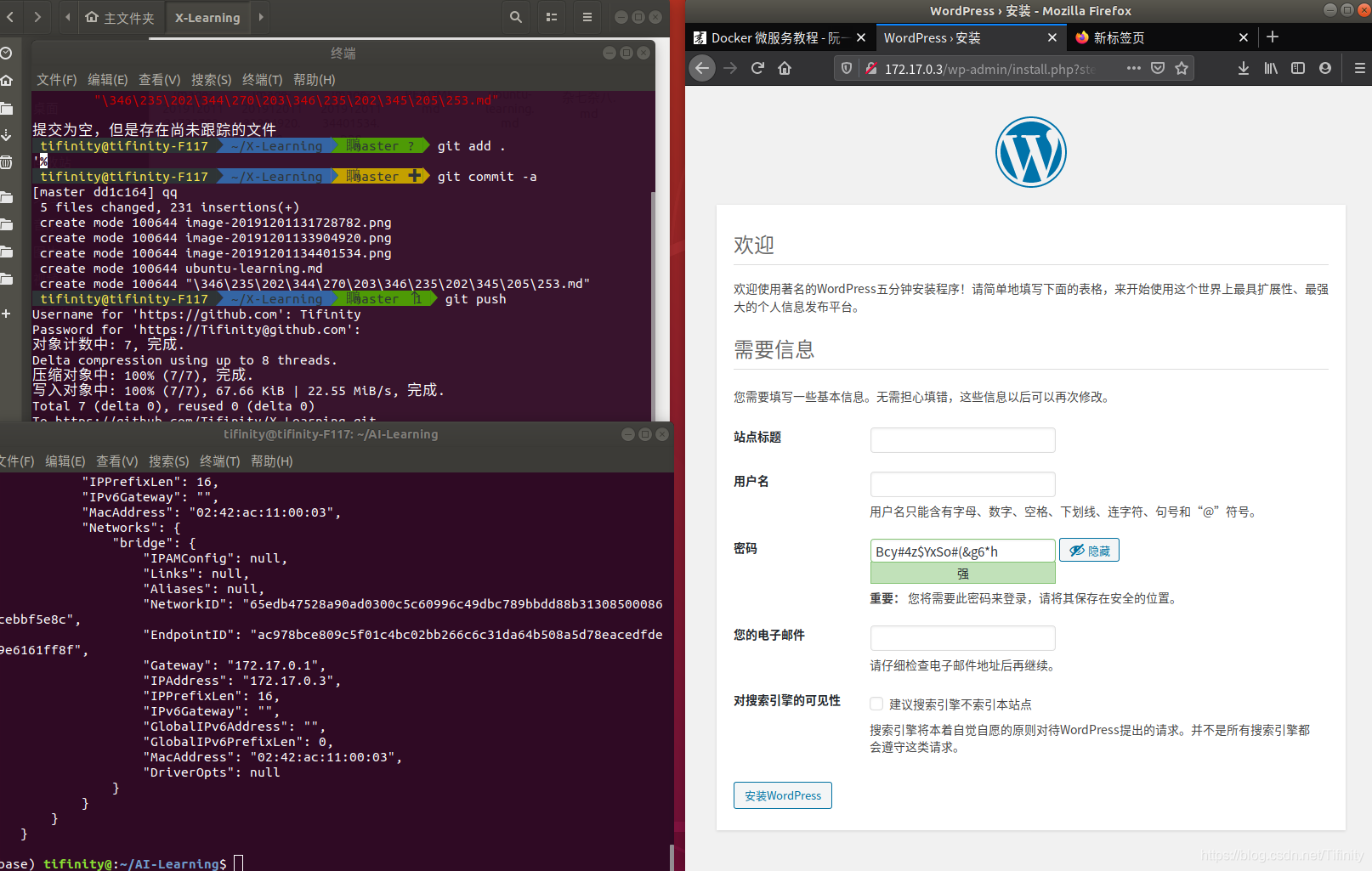The width and height of the screenshot is (1372, 871).
Task: Click AI-Learning terminal title bar
Action: pyautogui.click(x=331, y=434)
